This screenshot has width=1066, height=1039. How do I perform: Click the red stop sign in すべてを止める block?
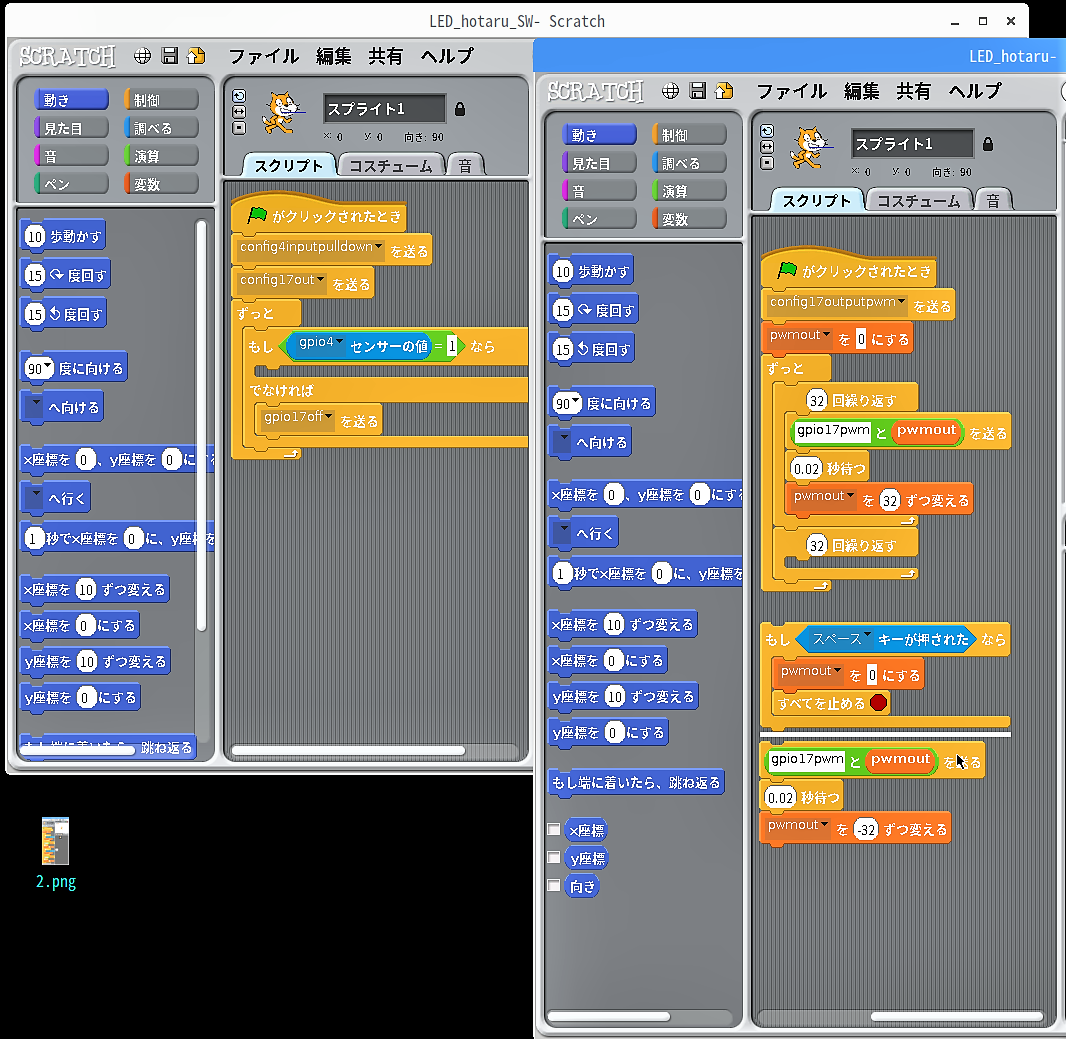878,702
